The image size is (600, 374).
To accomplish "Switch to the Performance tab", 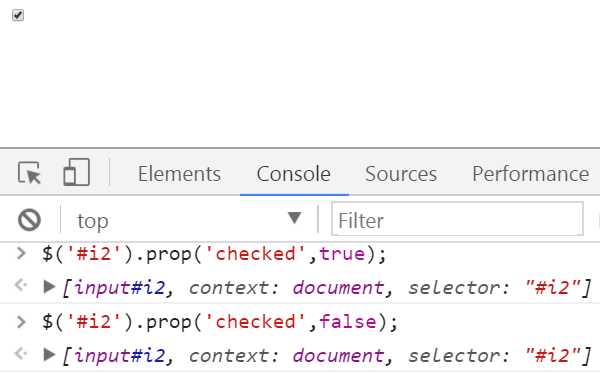I will click(x=530, y=174).
